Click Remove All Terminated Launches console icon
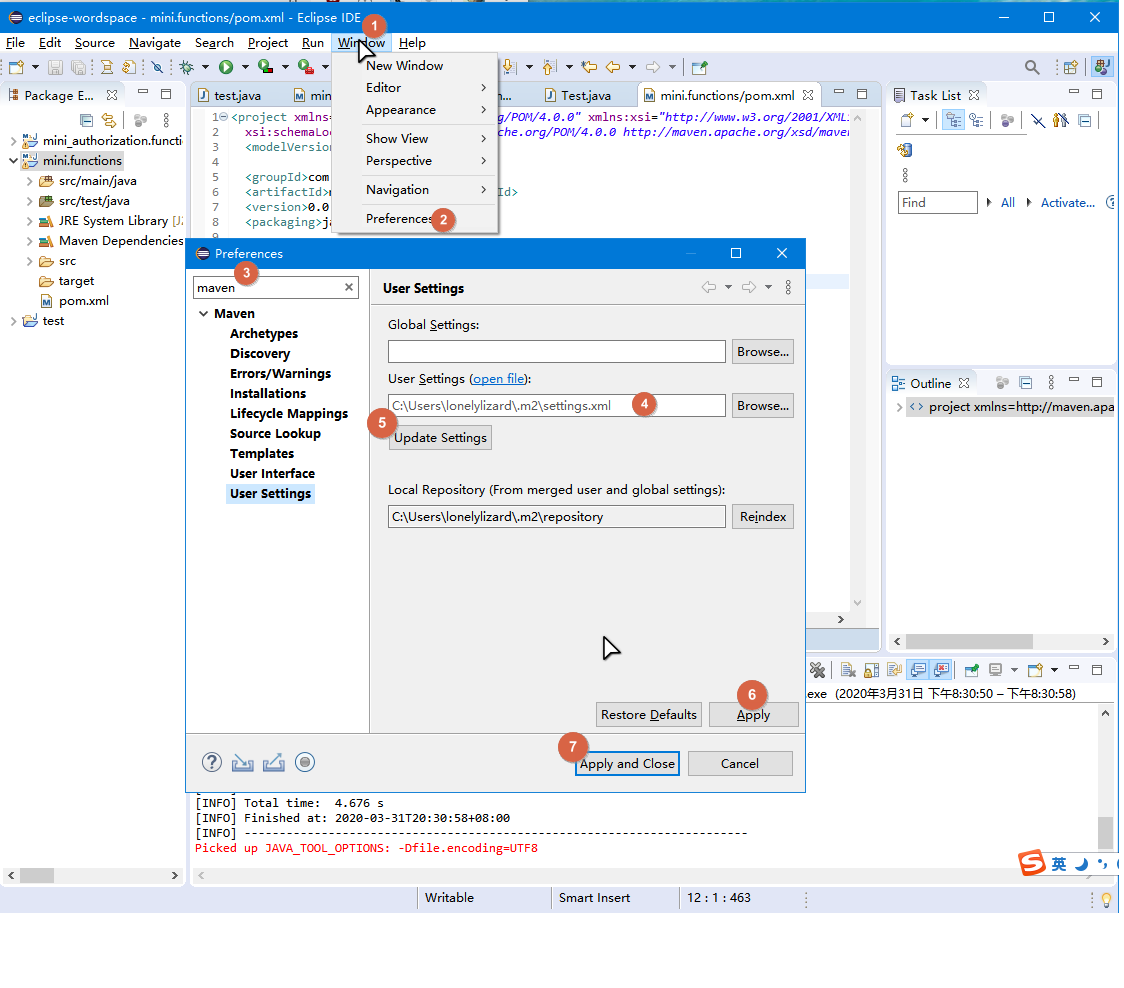1124x988 pixels. (x=817, y=670)
